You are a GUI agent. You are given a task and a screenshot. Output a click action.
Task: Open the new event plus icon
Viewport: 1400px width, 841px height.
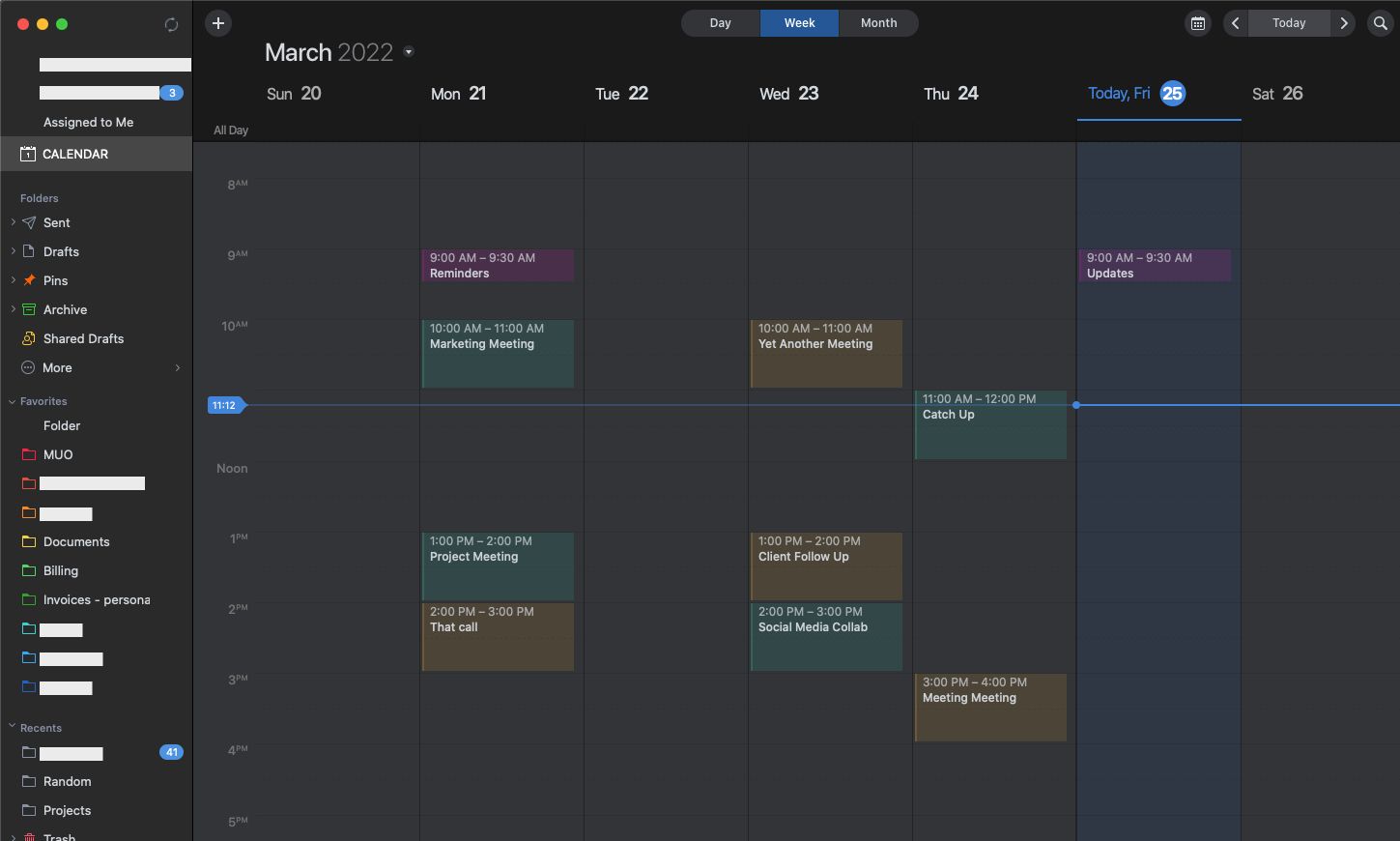coord(217,22)
